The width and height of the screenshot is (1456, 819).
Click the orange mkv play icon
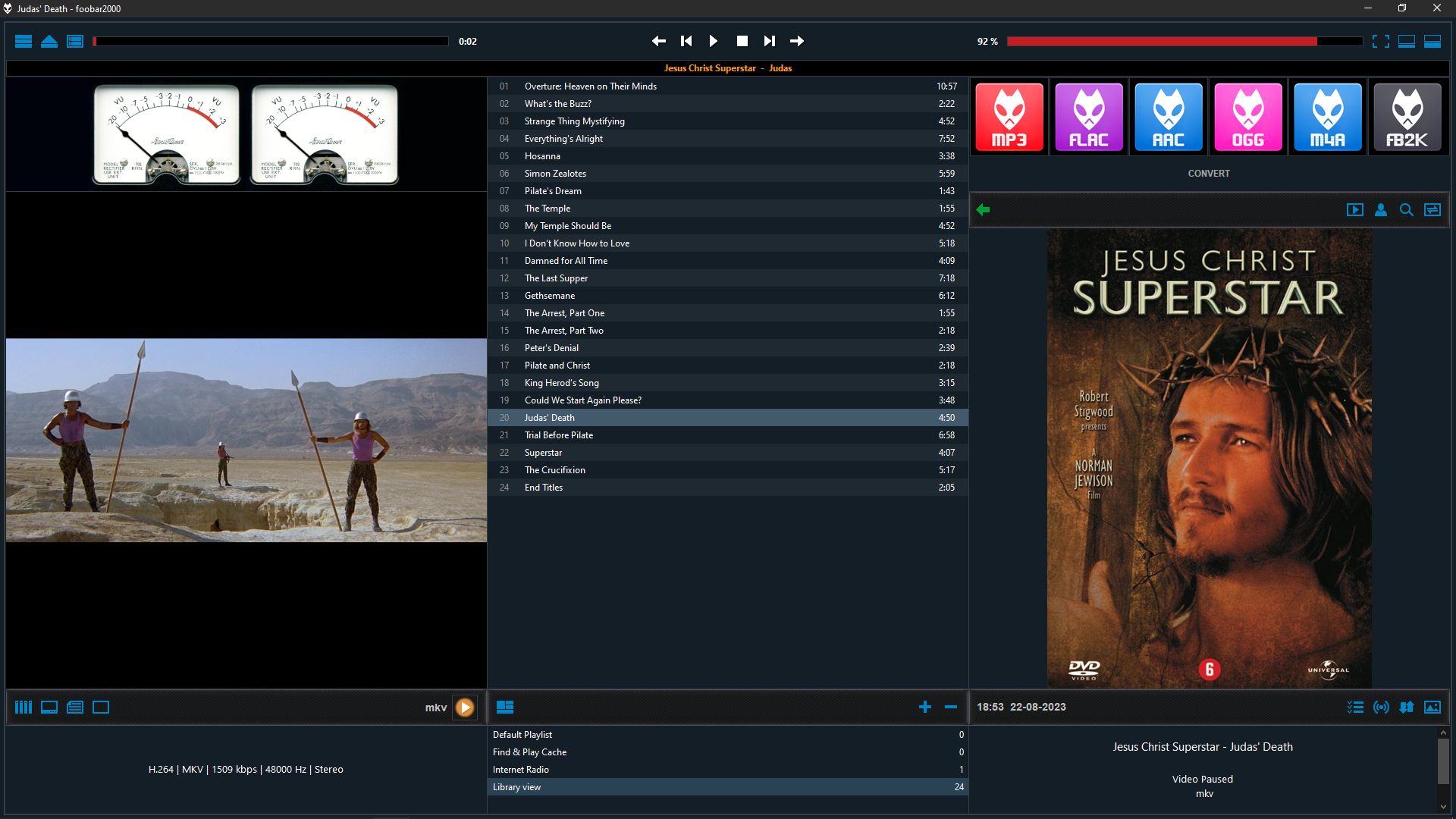click(465, 708)
